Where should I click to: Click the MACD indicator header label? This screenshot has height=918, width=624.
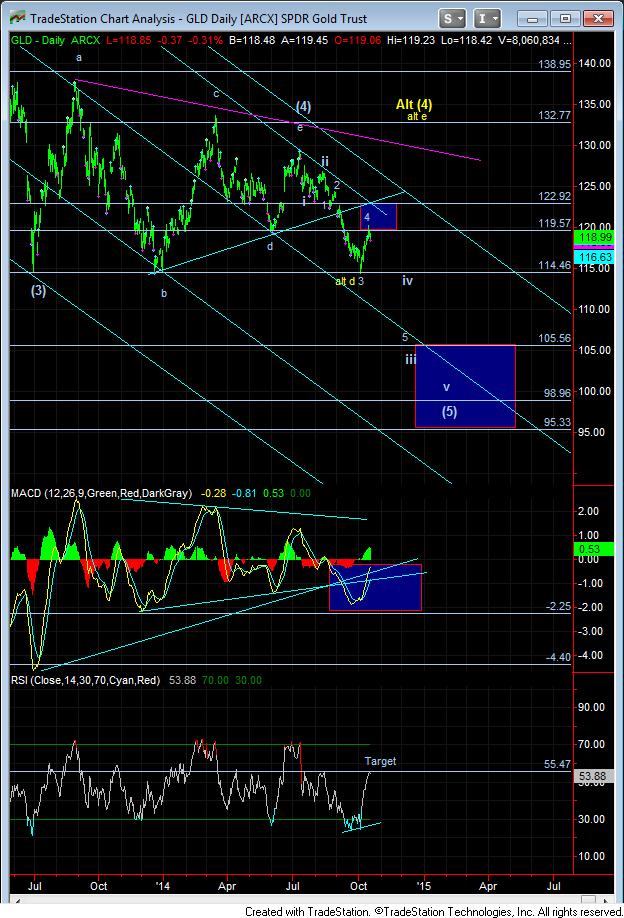[x=101, y=494]
